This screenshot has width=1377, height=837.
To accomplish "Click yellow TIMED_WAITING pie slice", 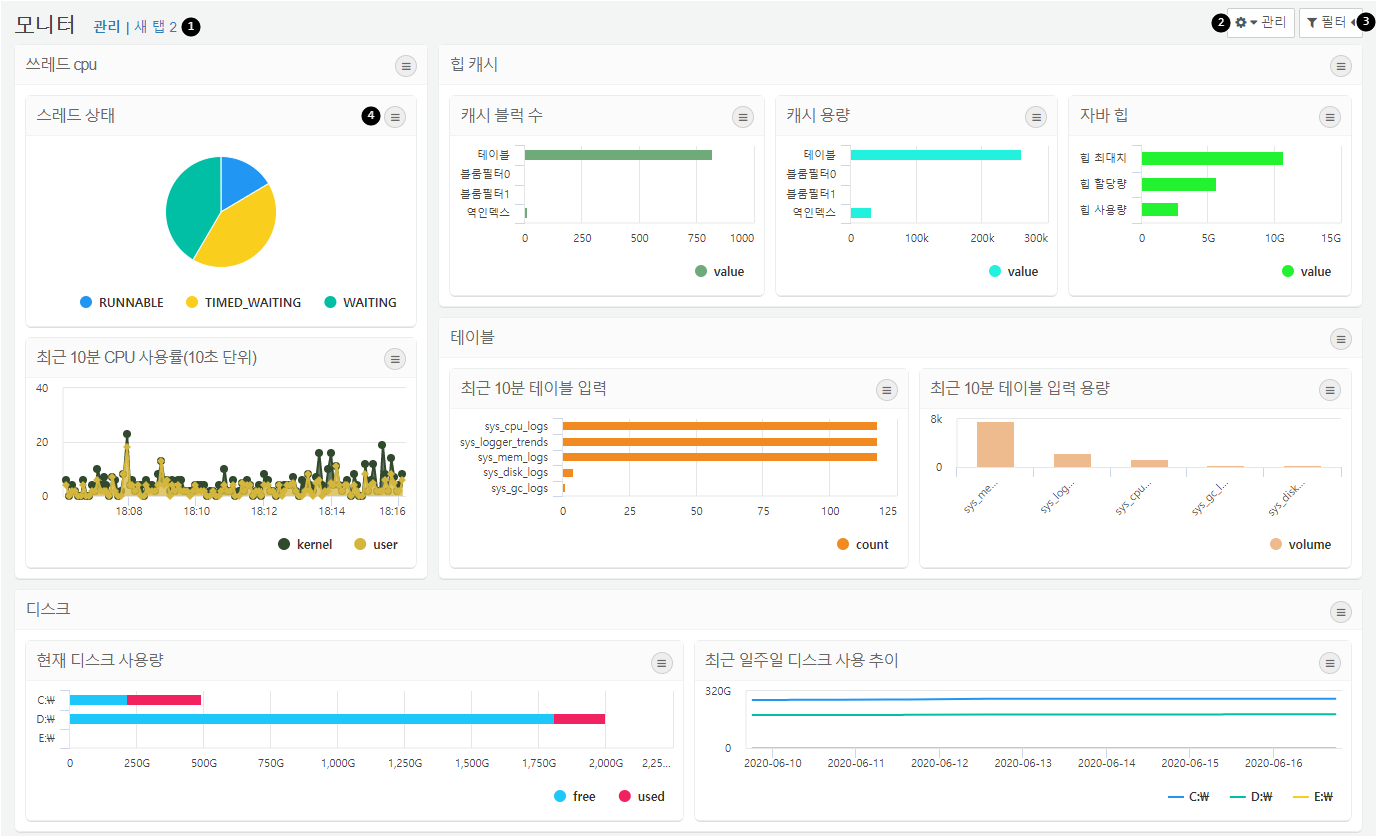I will click(240, 231).
